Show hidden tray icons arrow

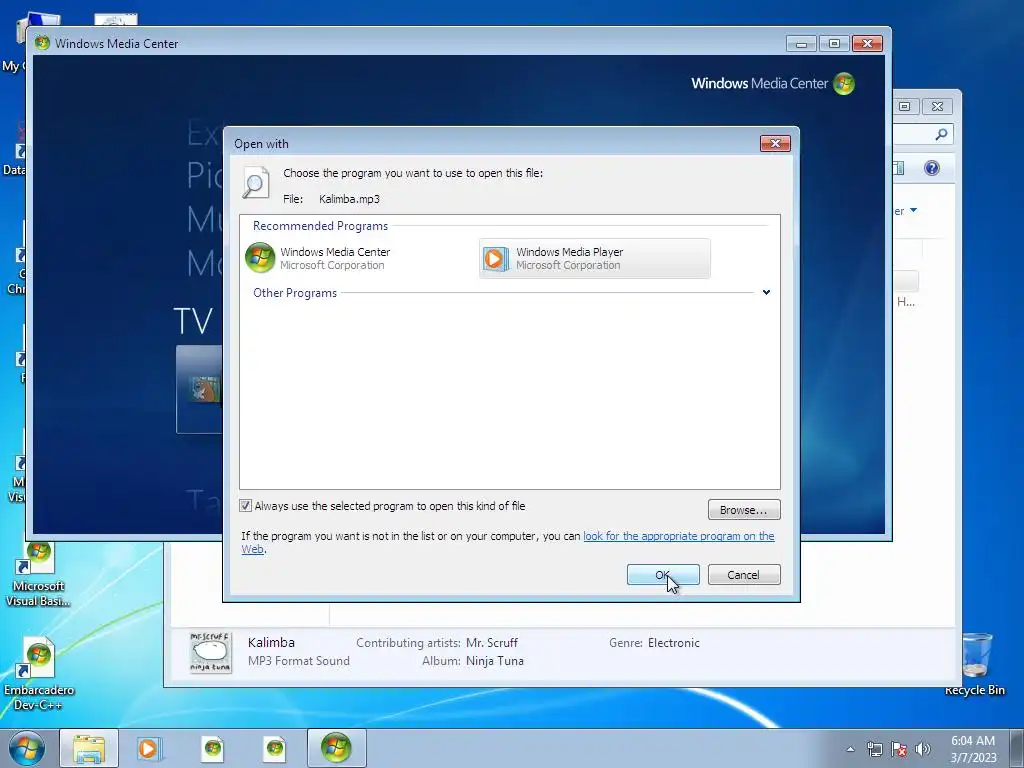(x=850, y=749)
